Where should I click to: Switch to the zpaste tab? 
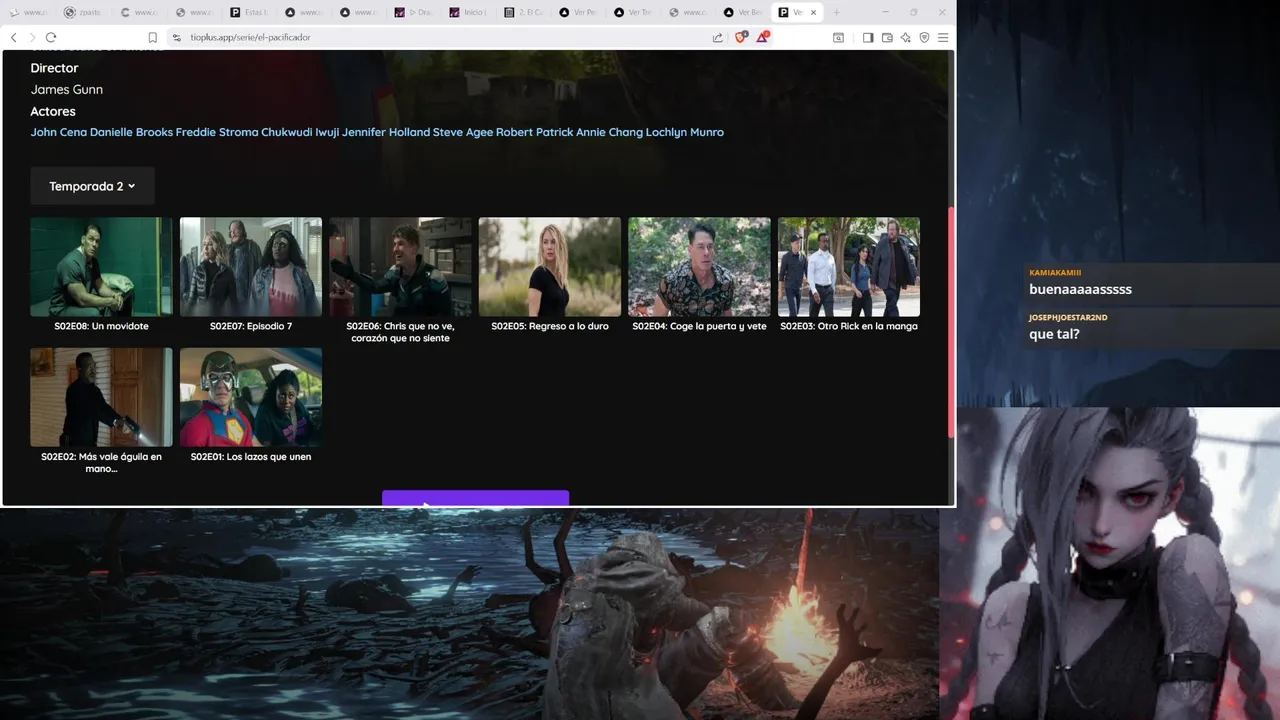click(x=83, y=12)
